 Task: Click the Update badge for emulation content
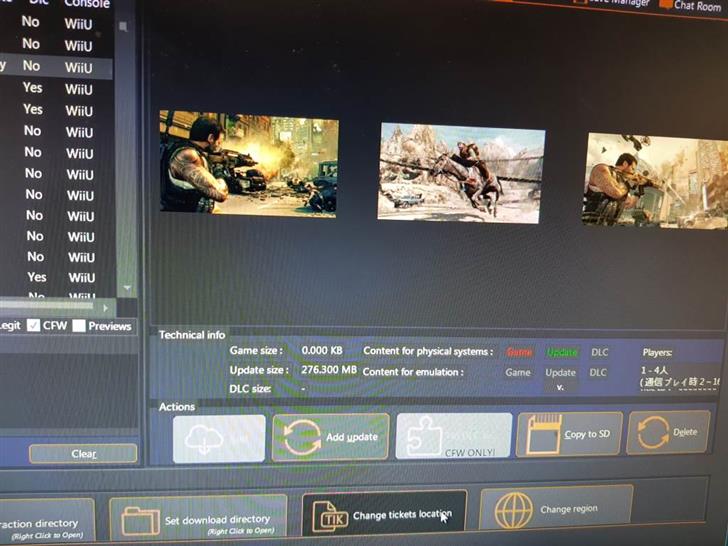coord(560,372)
